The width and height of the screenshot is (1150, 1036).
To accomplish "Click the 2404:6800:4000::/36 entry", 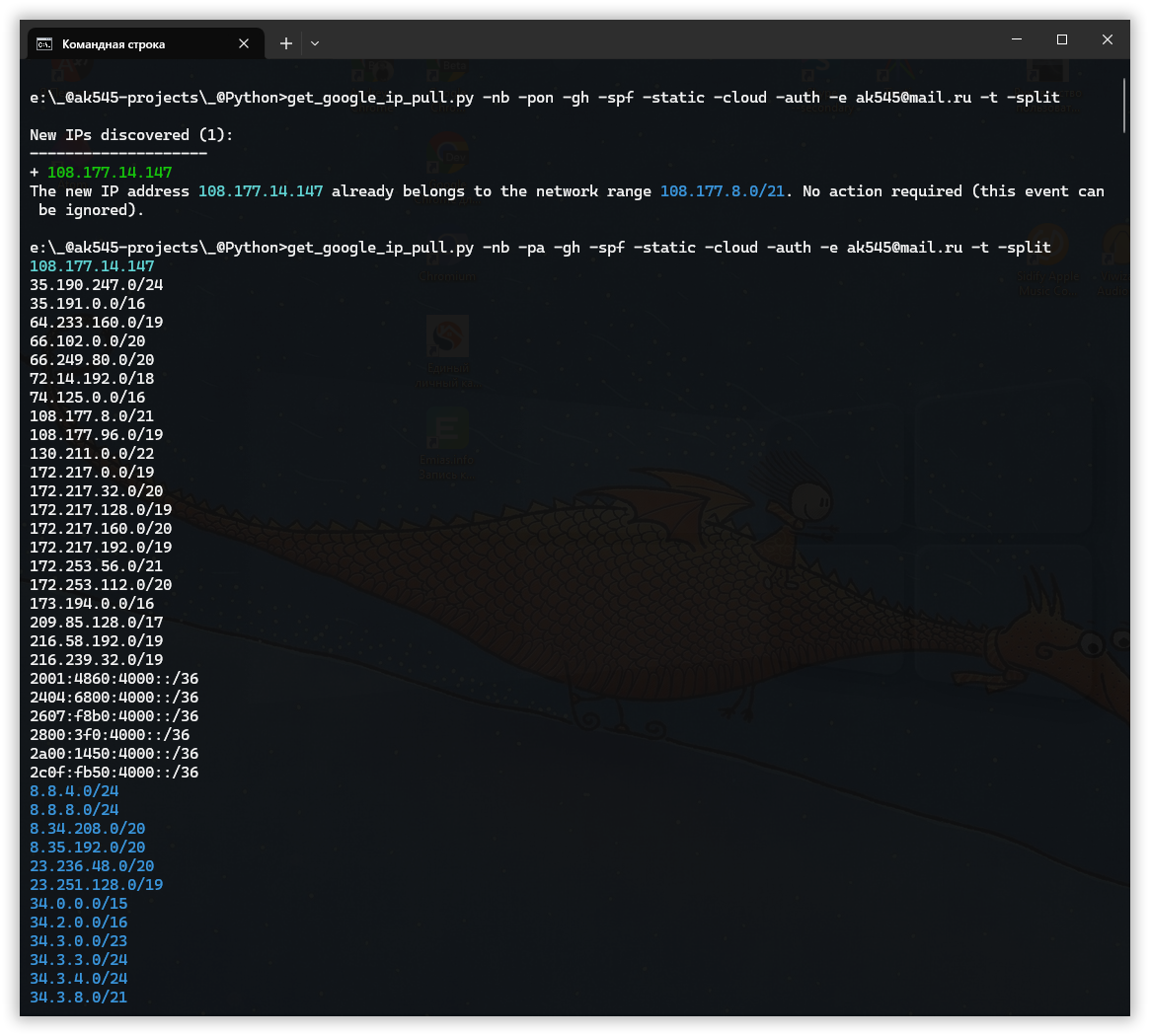I will click(114, 698).
